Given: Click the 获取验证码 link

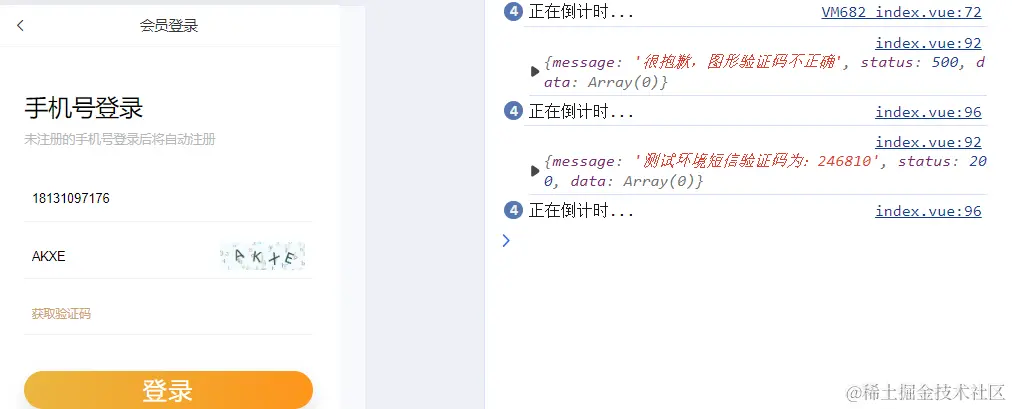Looking at the screenshot, I should (61, 314).
